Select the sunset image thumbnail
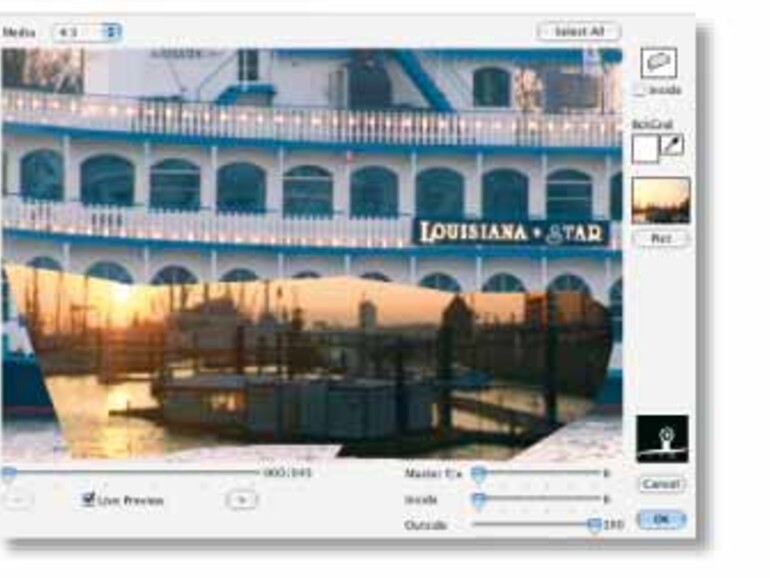 (x=661, y=200)
